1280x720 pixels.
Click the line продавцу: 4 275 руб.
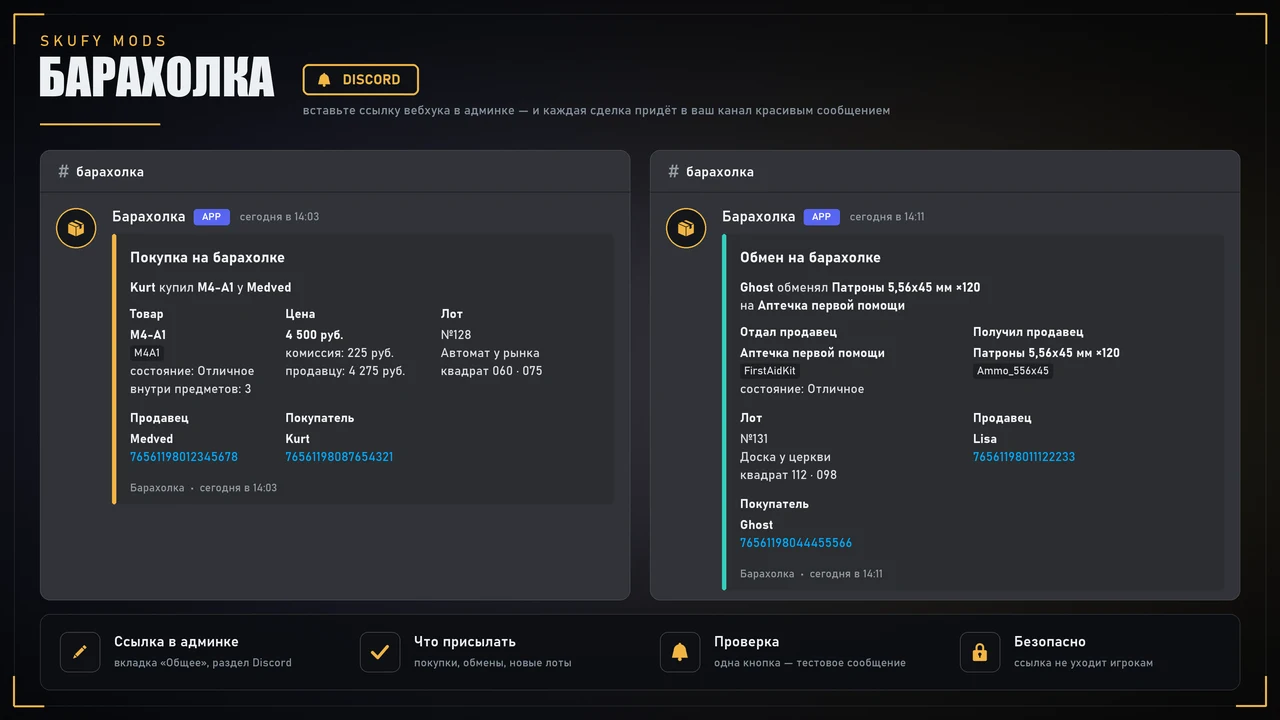pos(345,371)
